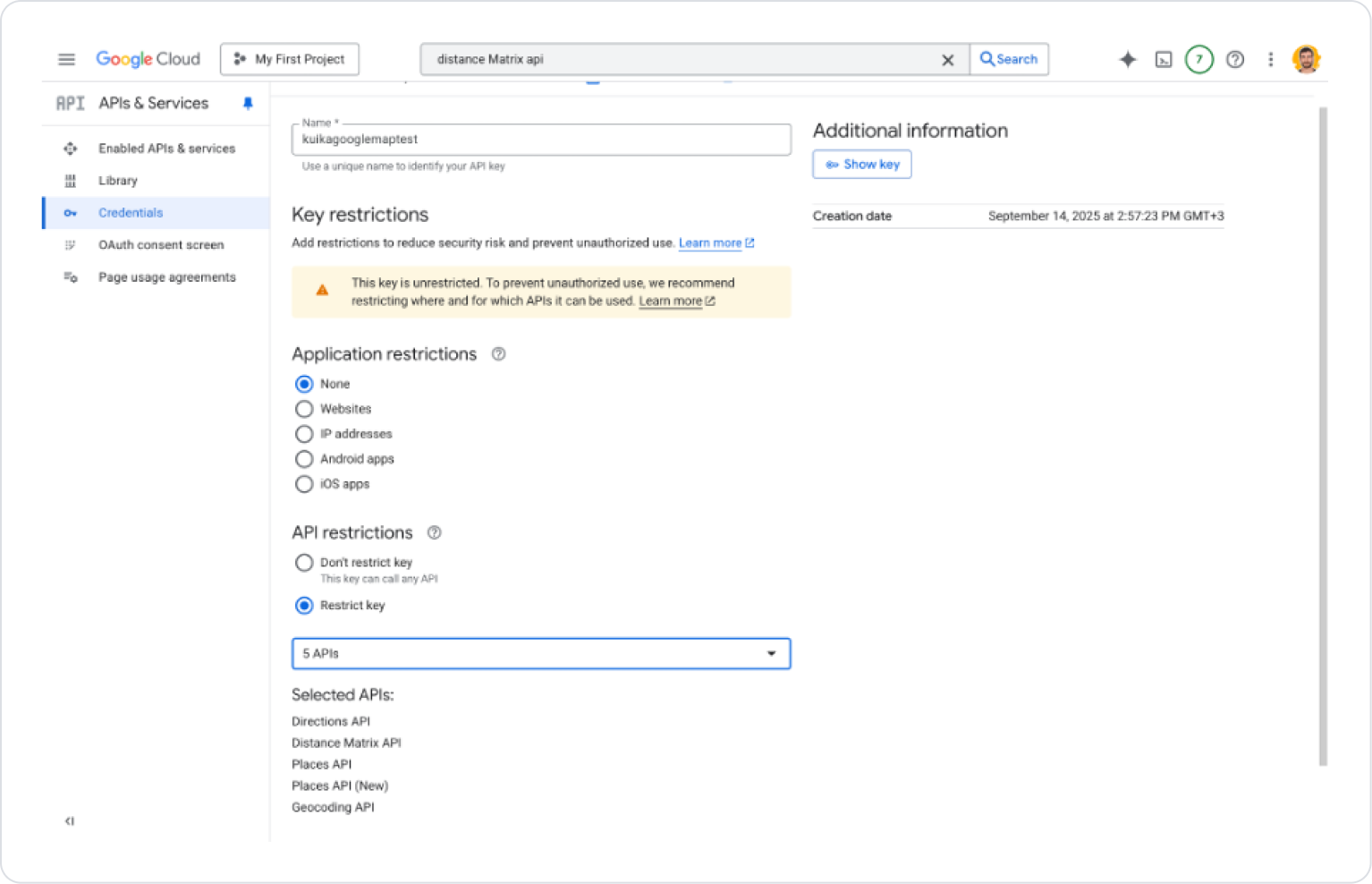The height and width of the screenshot is (884, 1372).
Task: Select the IP addresses restriction option
Action: coord(304,434)
